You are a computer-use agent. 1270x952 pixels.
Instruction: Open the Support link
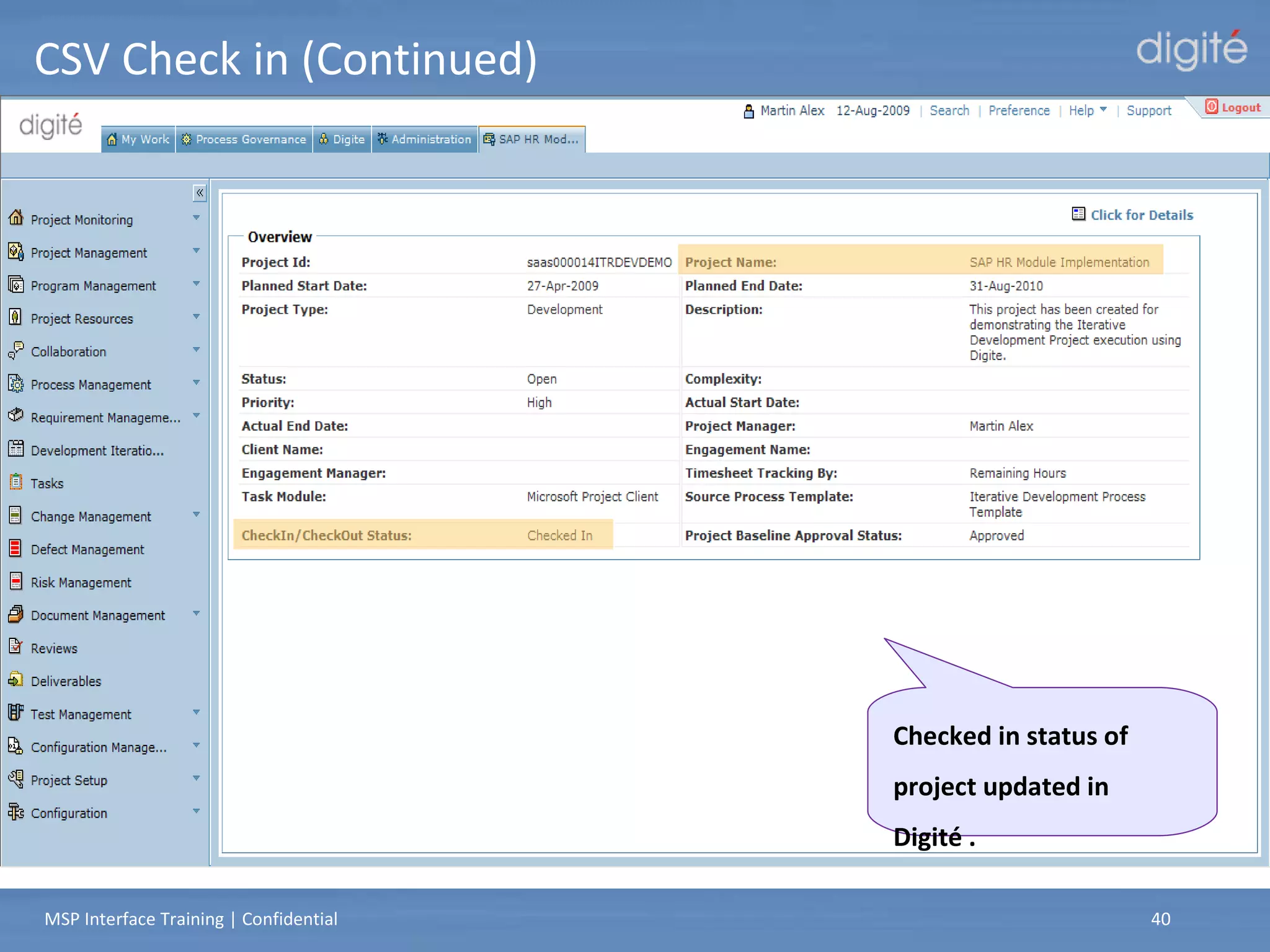pyautogui.click(x=1149, y=111)
